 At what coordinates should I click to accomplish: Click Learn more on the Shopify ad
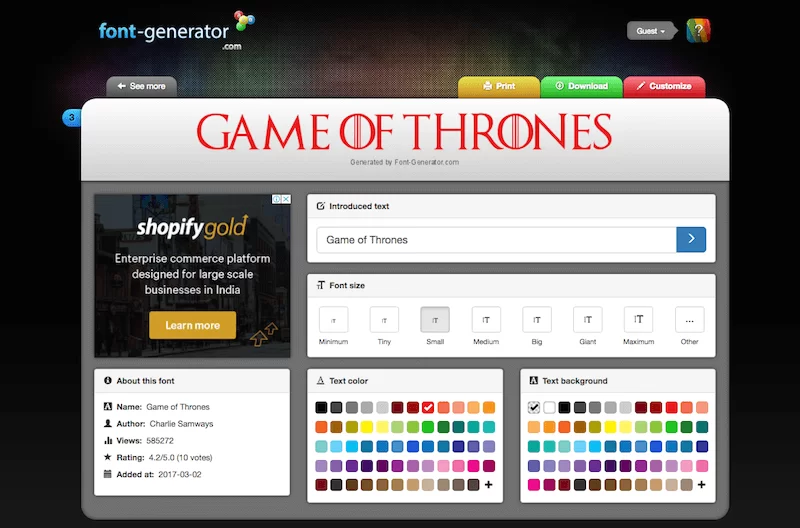[x=192, y=325]
